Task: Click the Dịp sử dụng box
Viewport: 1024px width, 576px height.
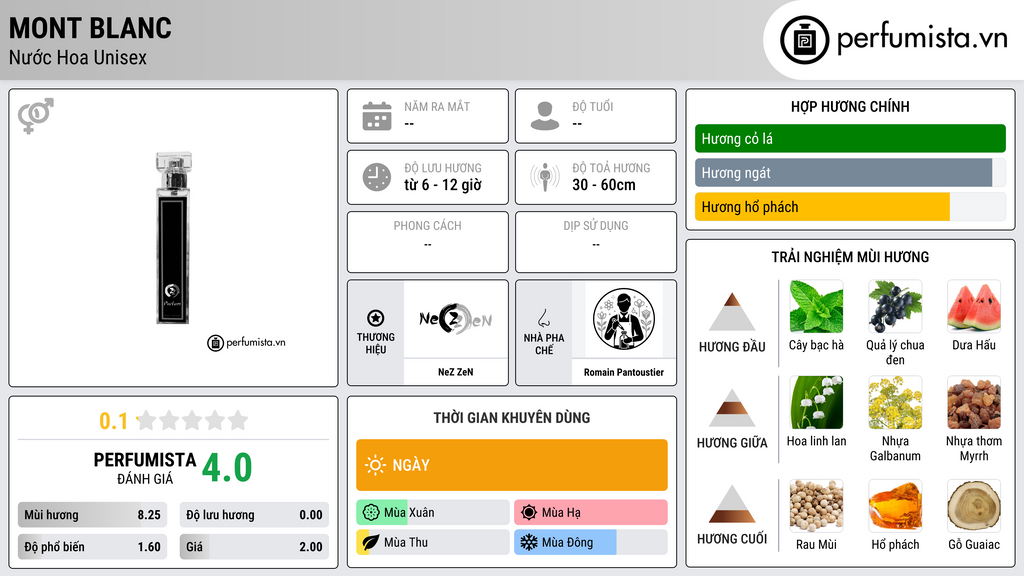Action: 596,242
